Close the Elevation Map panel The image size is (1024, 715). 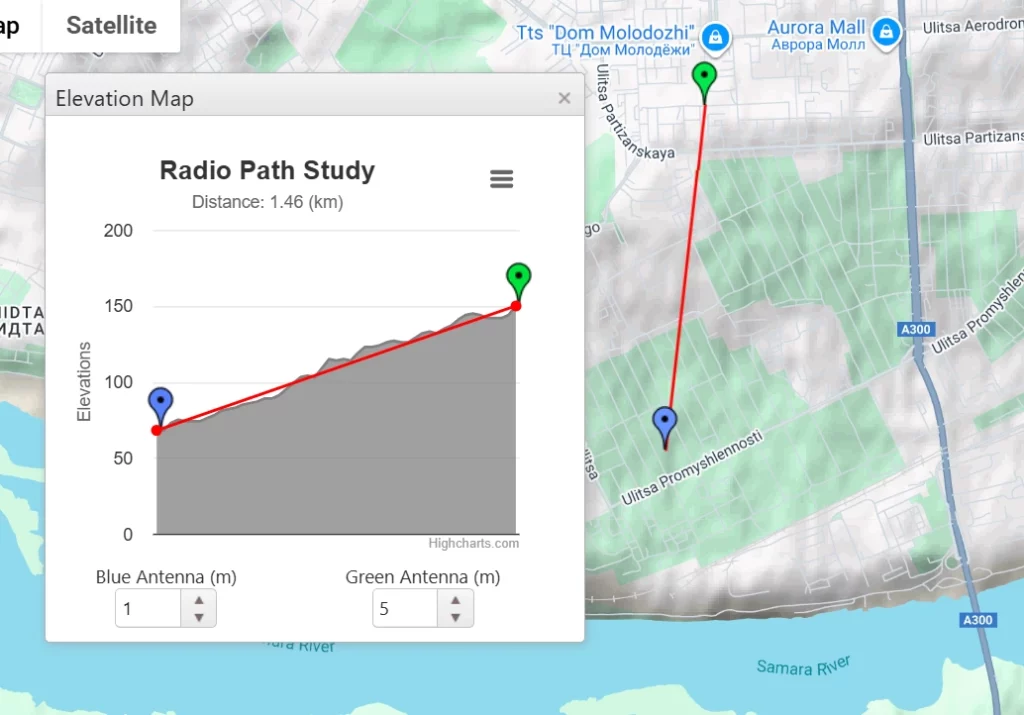(x=564, y=98)
